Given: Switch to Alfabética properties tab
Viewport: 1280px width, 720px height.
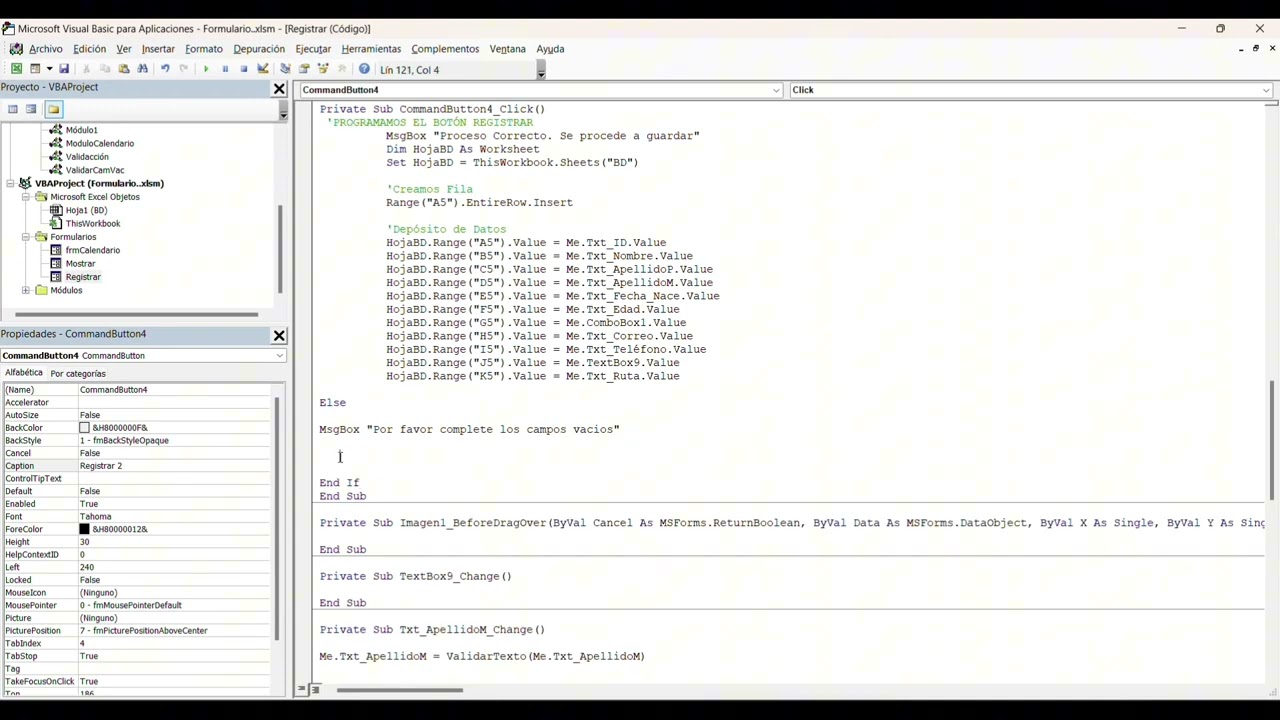Looking at the screenshot, I should (24, 373).
